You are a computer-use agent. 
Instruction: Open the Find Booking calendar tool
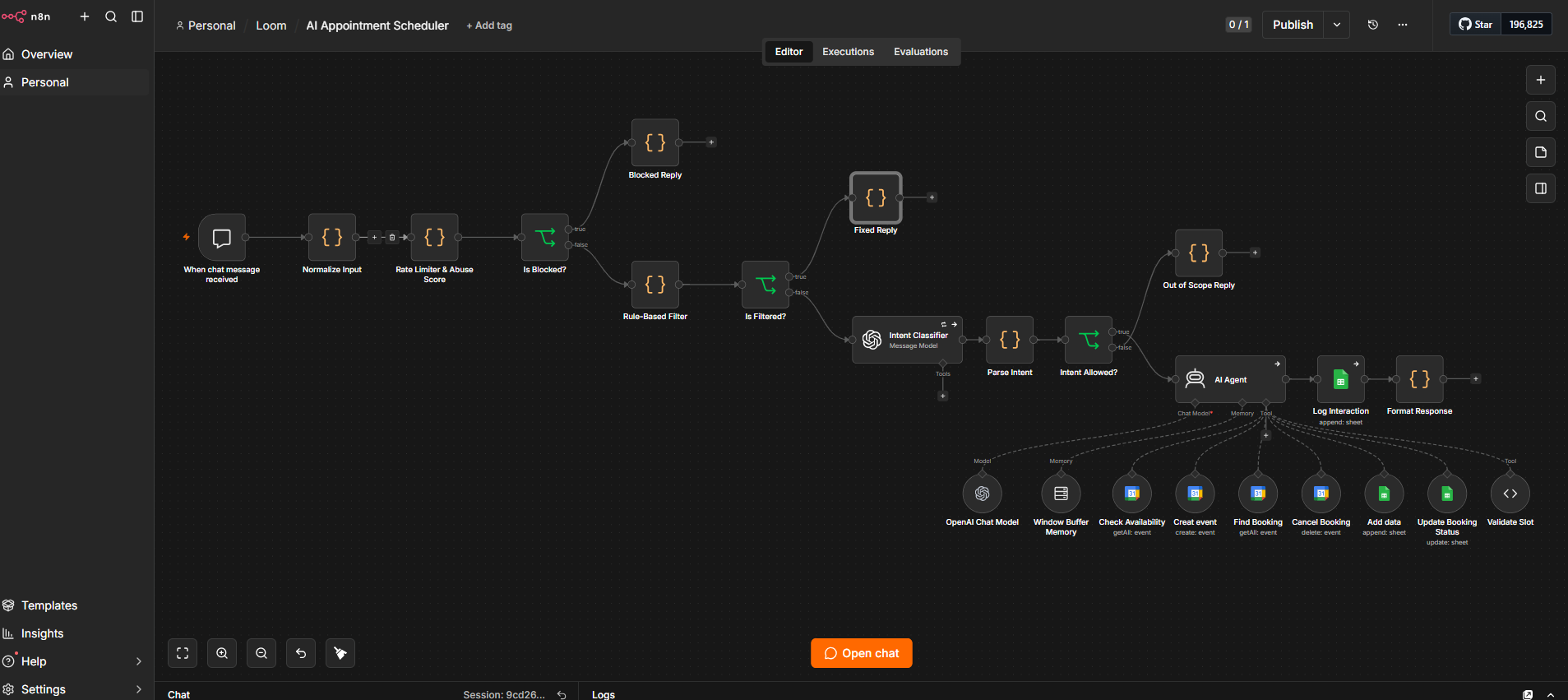[x=1258, y=494]
